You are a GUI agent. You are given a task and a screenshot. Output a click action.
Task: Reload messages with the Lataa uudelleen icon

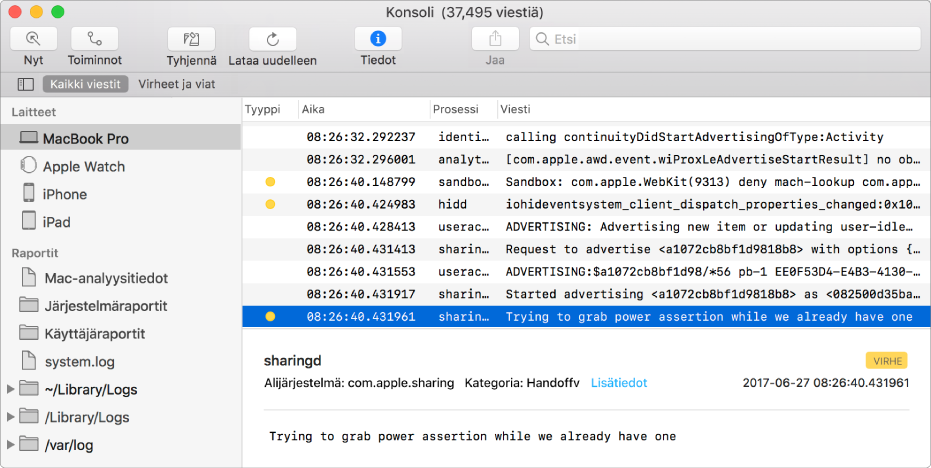point(273,39)
